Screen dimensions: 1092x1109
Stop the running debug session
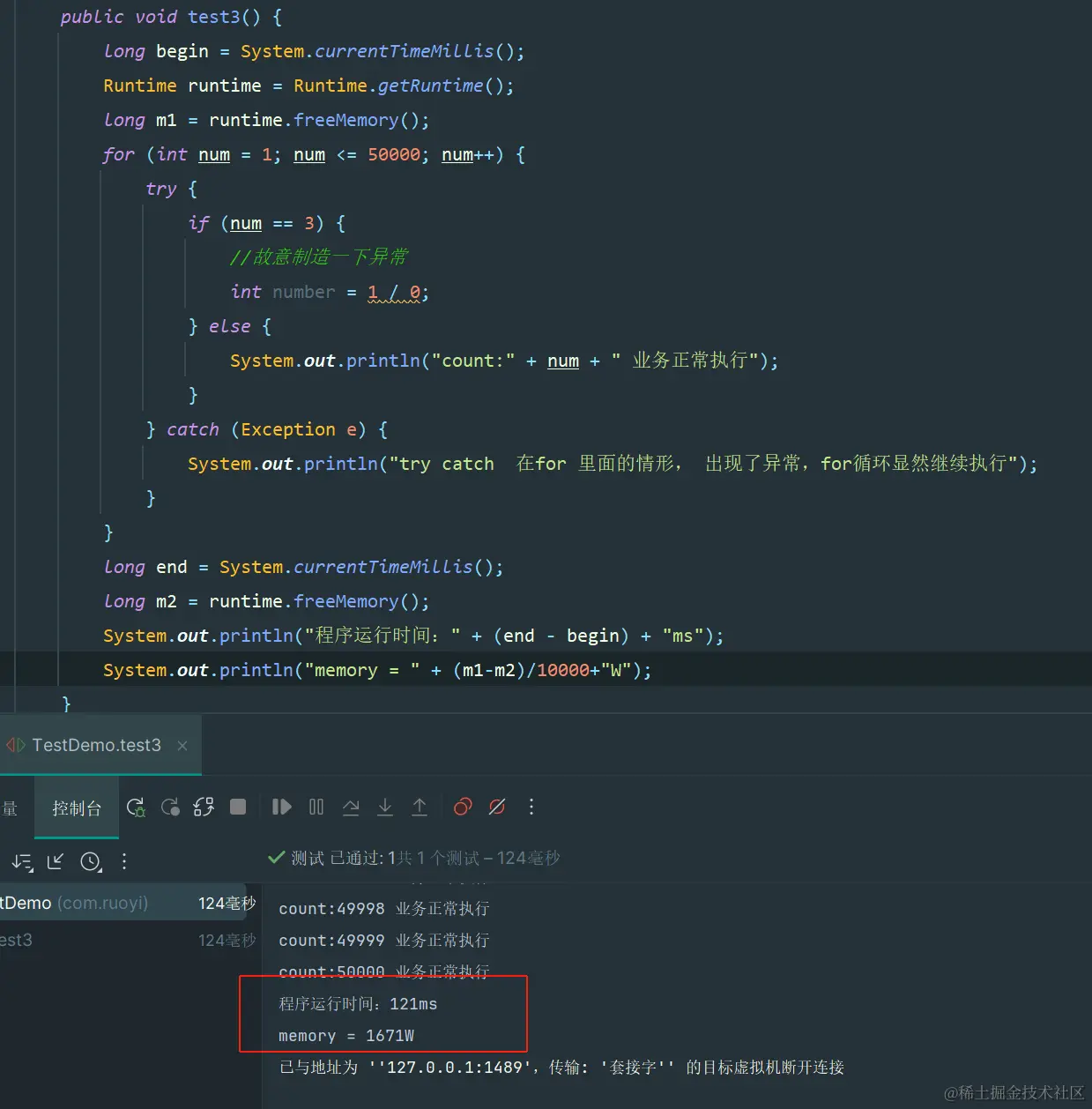pyautogui.click(x=238, y=807)
